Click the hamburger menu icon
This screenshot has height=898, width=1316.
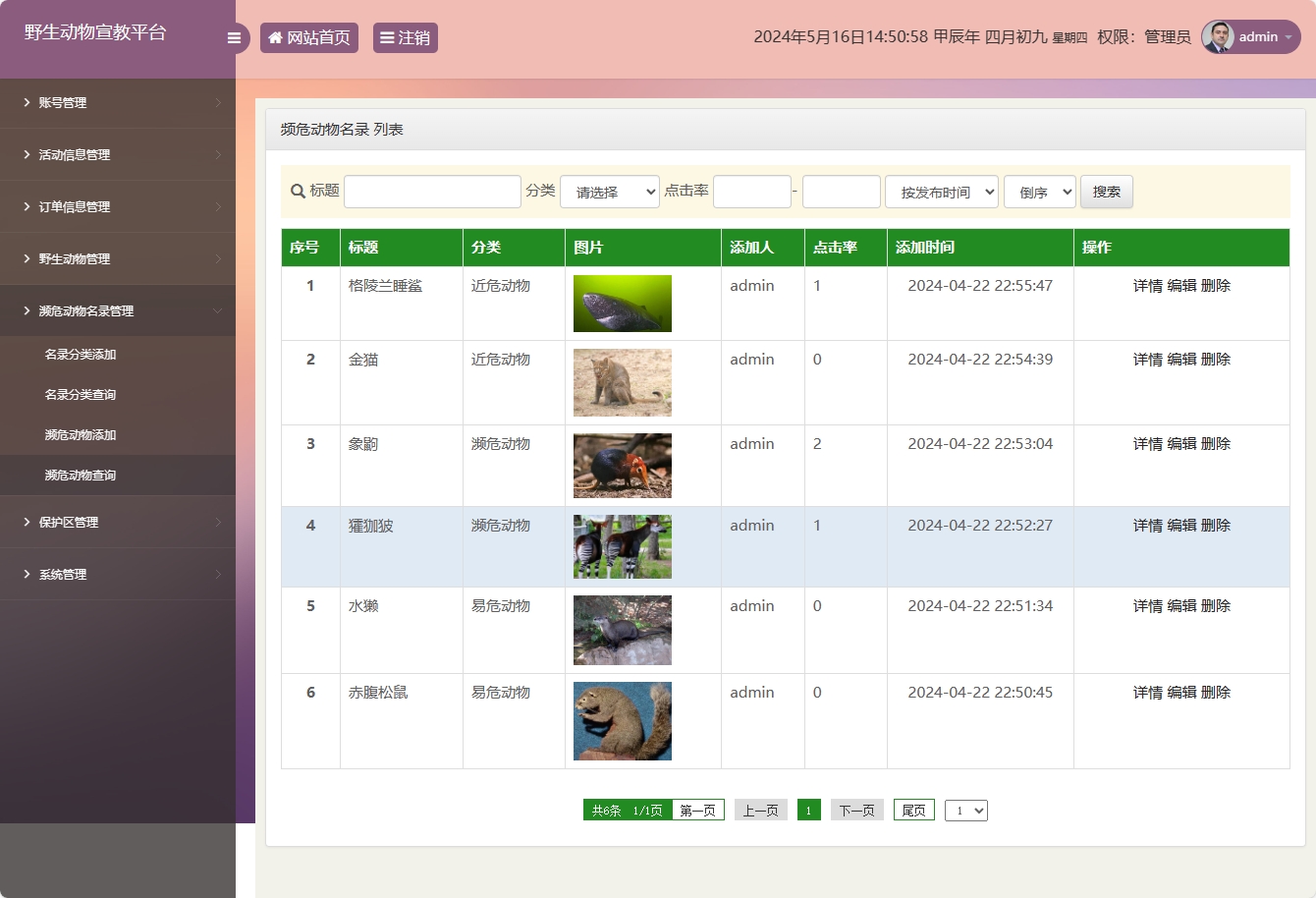coord(234,37)
